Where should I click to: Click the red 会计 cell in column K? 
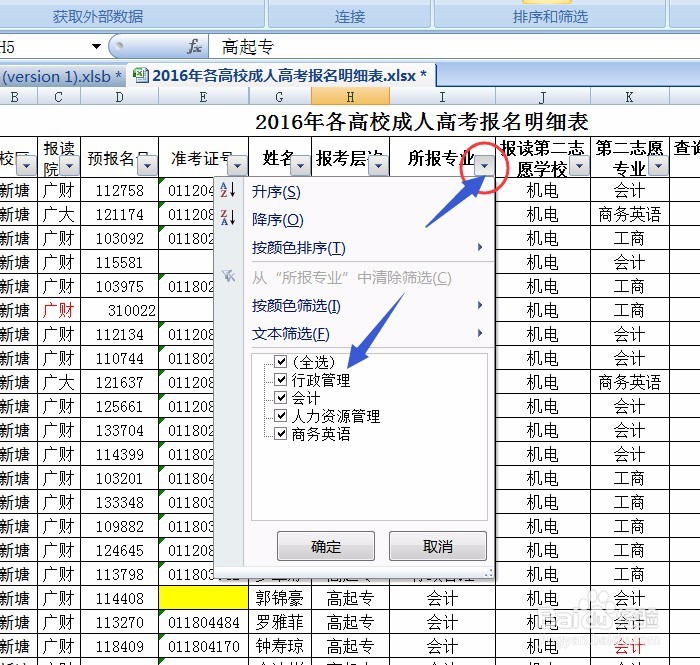629,646
